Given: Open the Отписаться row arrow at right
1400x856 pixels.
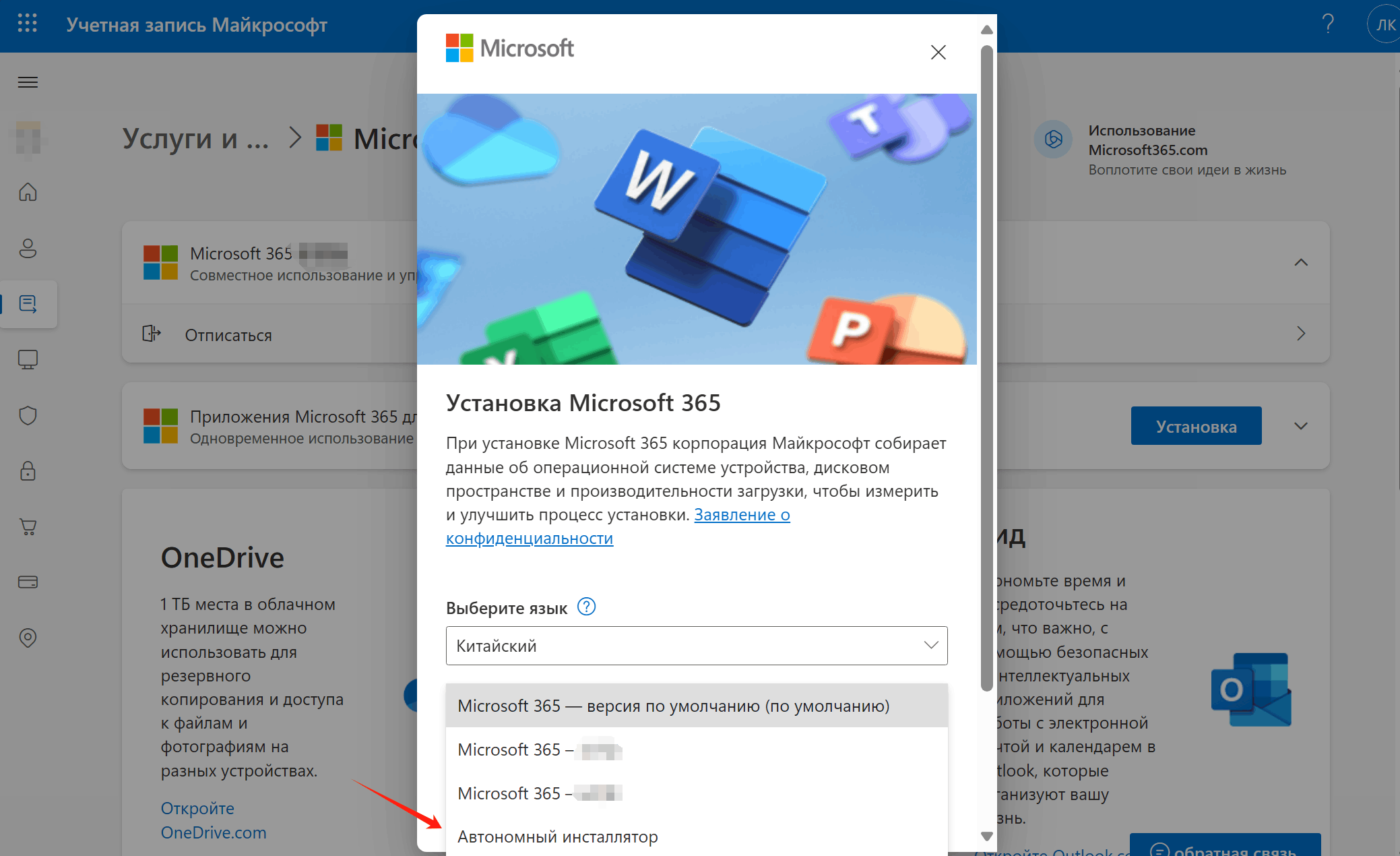Looking at the screenshot, I should click(1301, 334).
